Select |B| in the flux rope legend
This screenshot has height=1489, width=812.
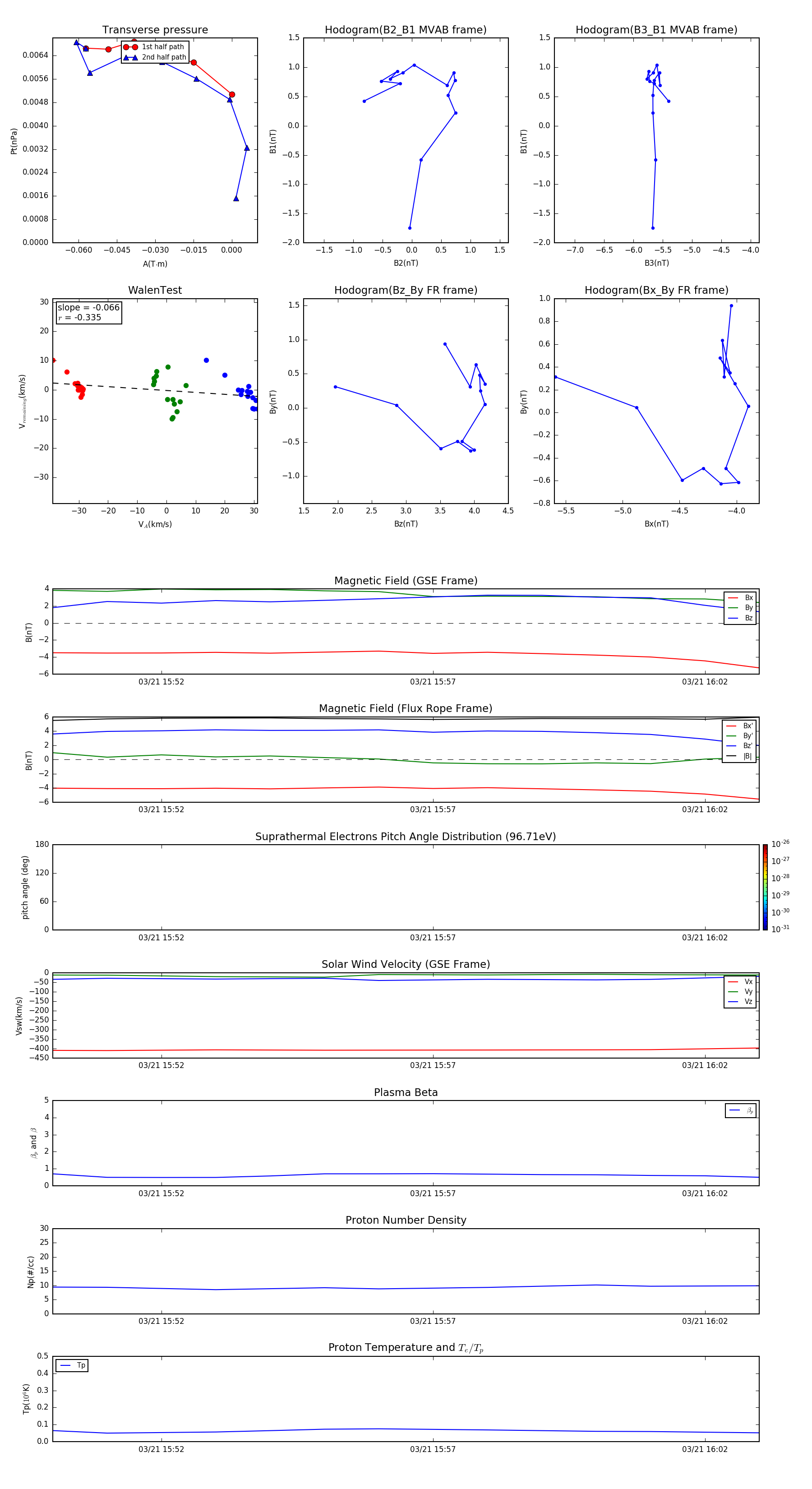click(x=739, y=756)
